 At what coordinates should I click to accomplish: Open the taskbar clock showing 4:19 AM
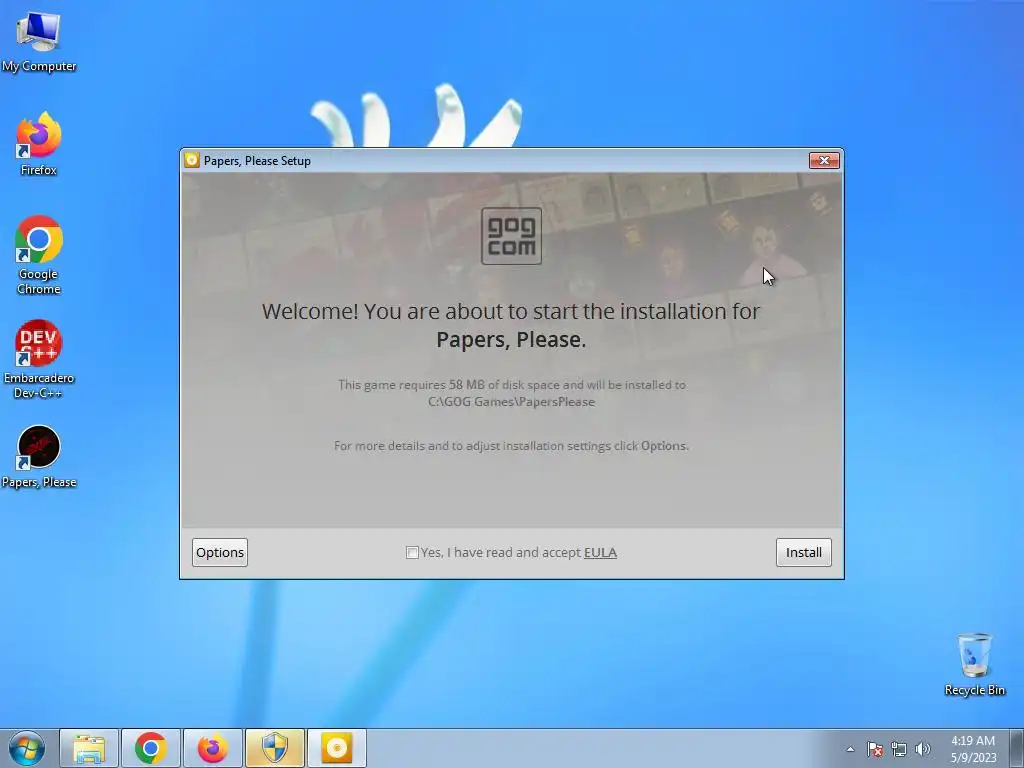(973, 749)
